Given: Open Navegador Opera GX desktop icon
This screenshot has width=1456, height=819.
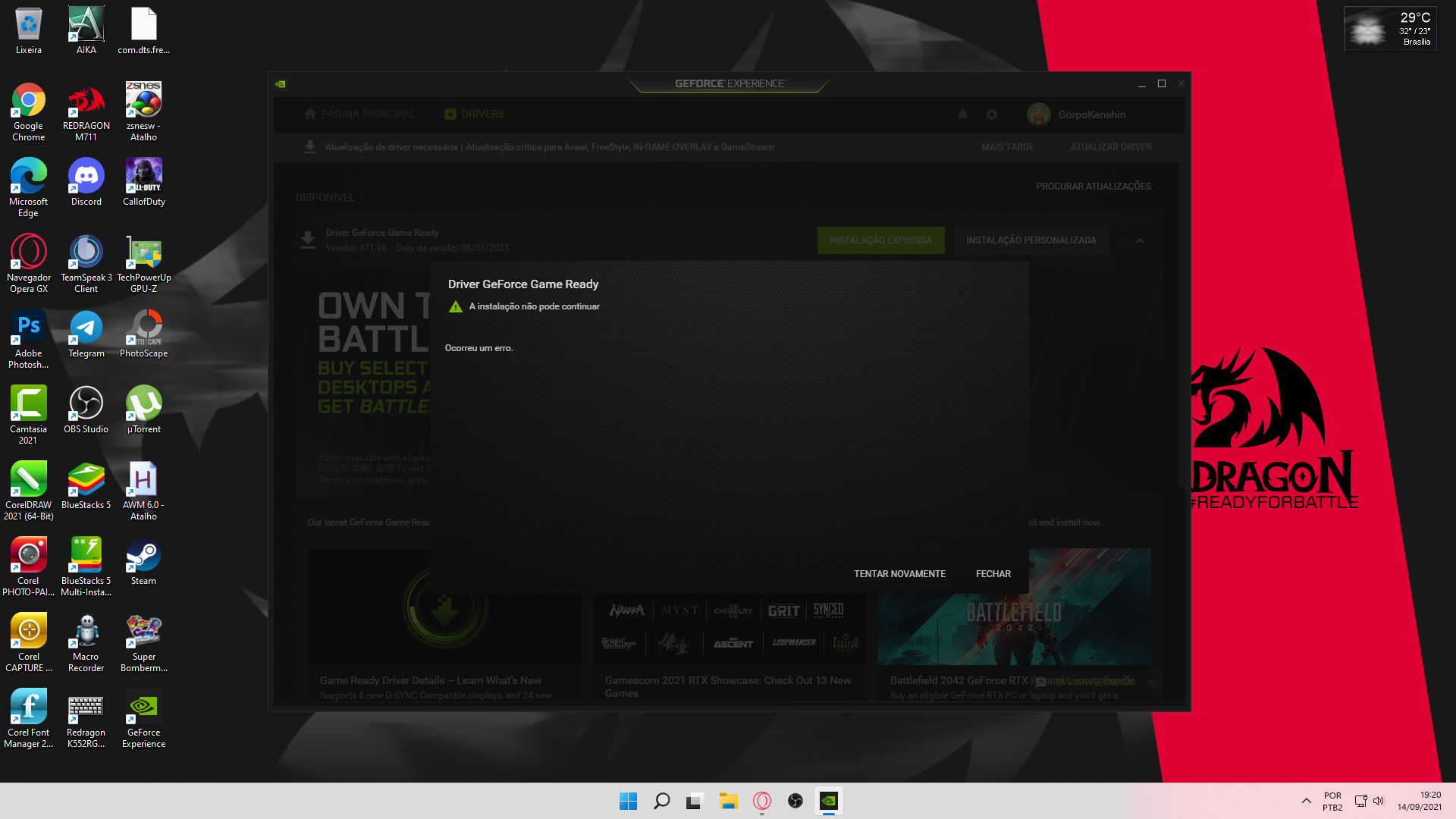Looking at the screenshot, I should (28, 264).
